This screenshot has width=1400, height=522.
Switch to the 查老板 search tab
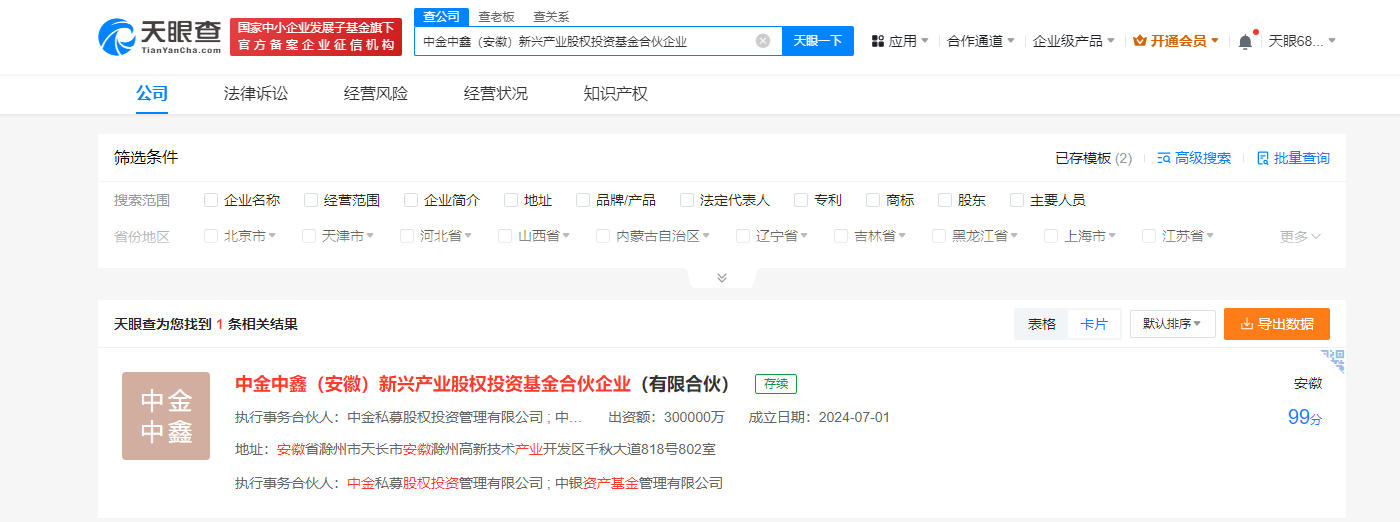click(x=496, y=16)
